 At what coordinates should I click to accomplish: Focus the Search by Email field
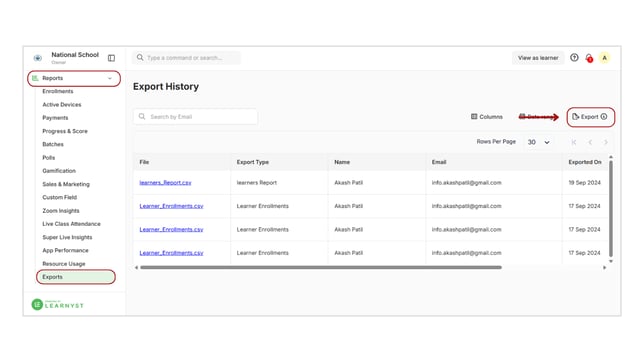click(196, 117)
